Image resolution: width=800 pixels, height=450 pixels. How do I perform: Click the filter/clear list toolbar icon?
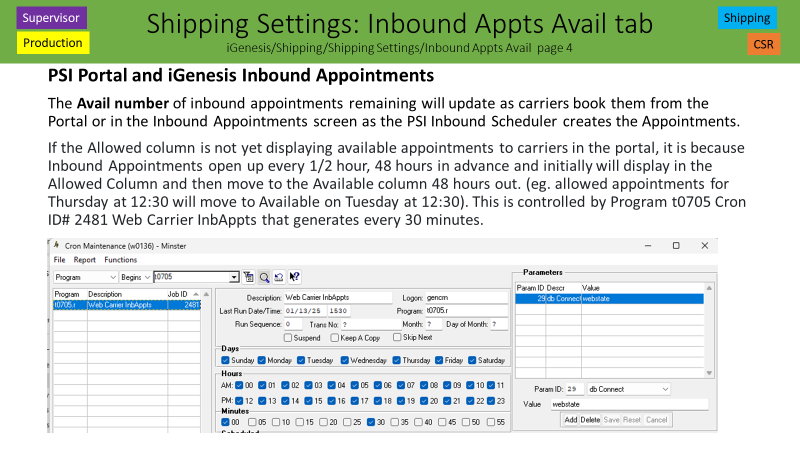click(248, 277)
